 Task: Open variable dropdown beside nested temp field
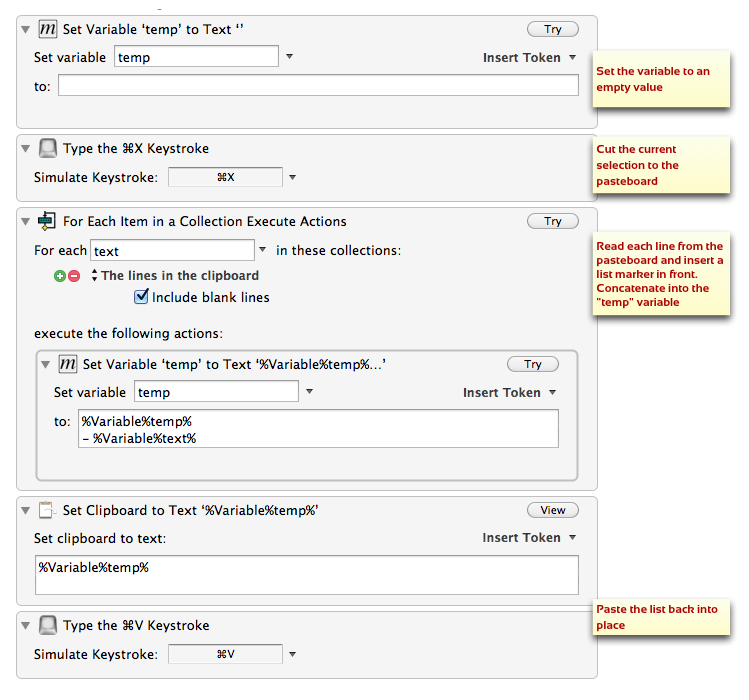coord(309,391)
